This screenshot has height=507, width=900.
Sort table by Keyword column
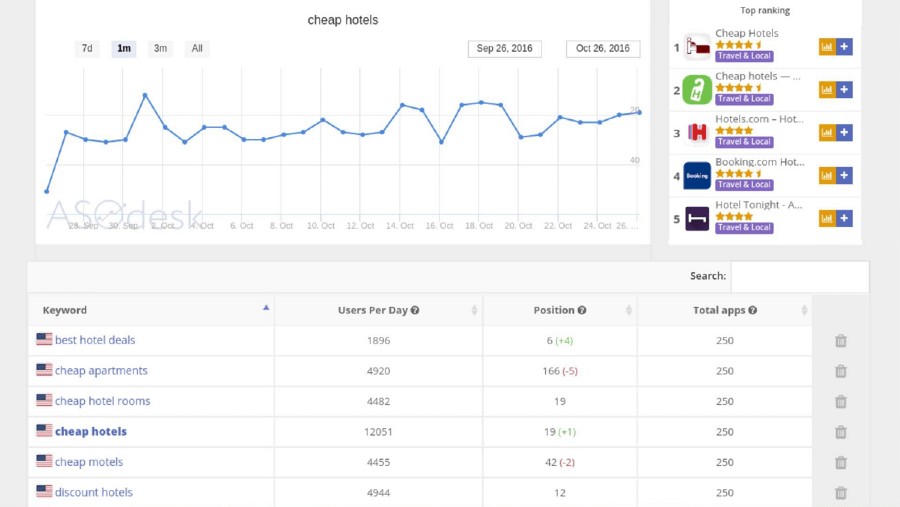point(150,310)
